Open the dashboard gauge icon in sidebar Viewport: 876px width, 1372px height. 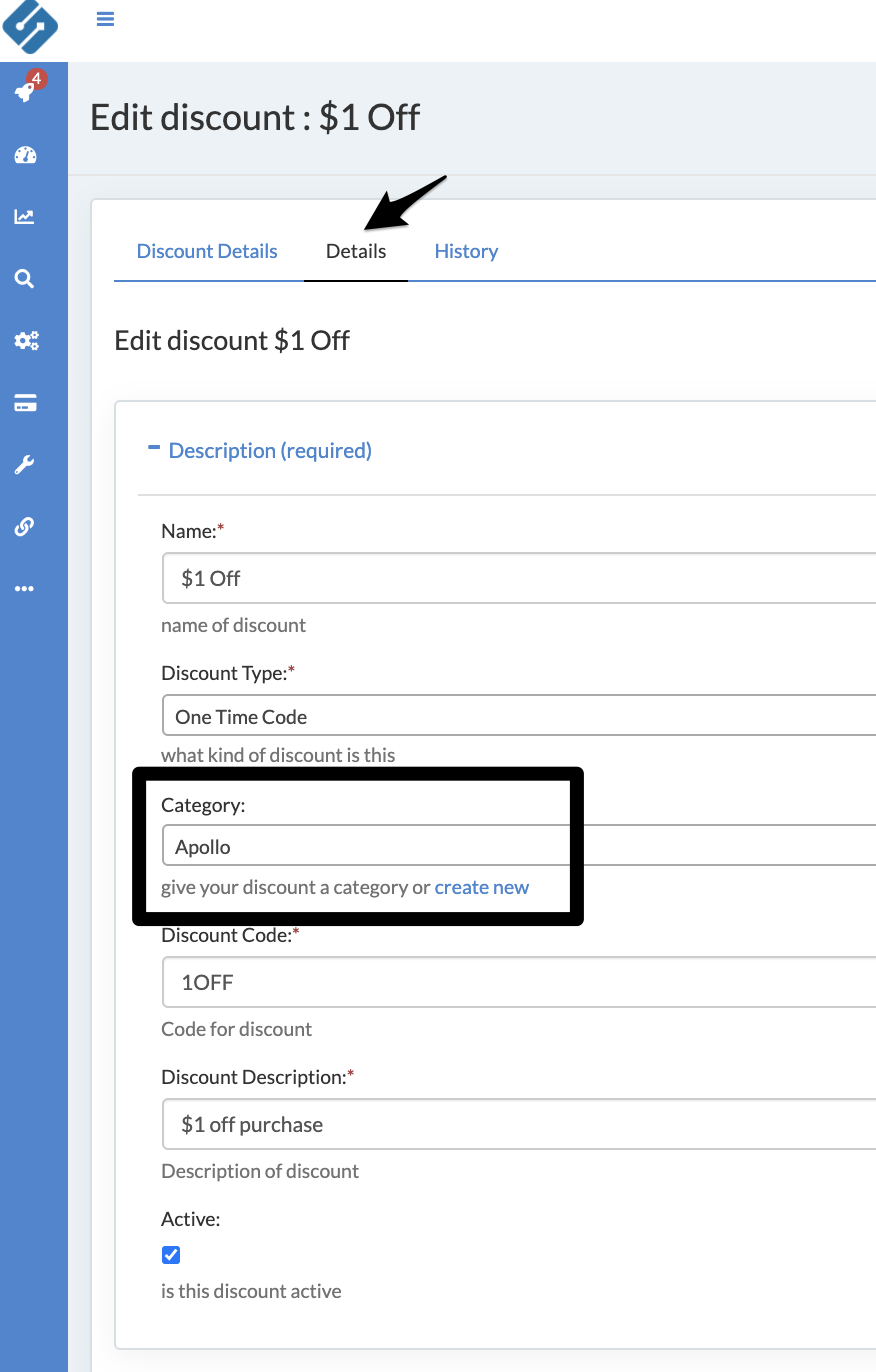coord(25,155)
